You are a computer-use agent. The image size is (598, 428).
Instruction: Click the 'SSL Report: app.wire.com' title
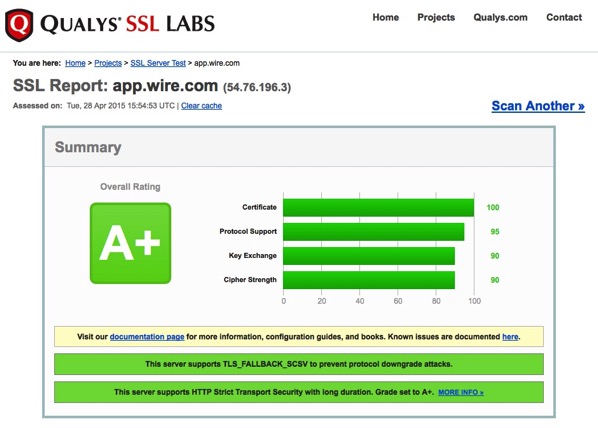click(116, 85)
